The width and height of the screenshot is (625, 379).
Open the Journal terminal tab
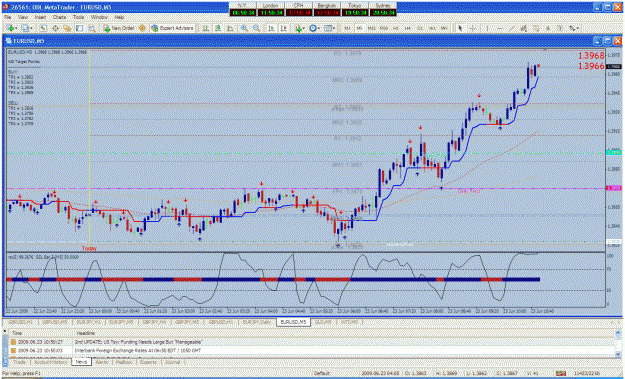[172, 362]
